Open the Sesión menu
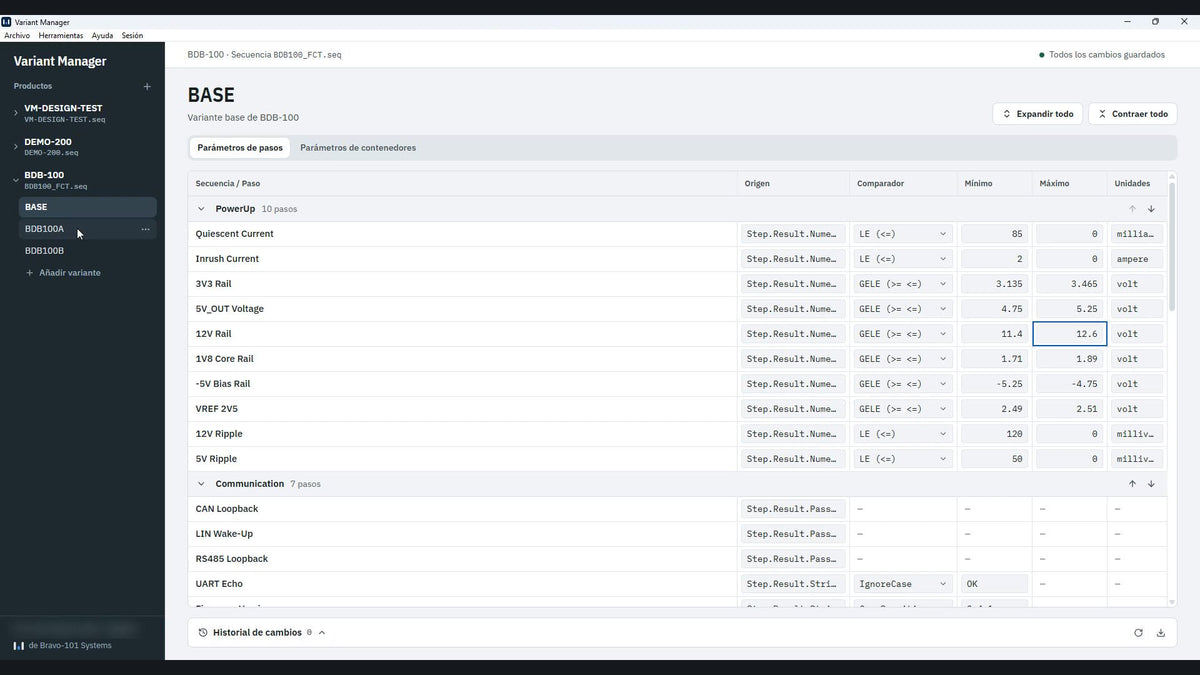The height and width of the screenshot is (675, 1200). (x=132, y=35)
